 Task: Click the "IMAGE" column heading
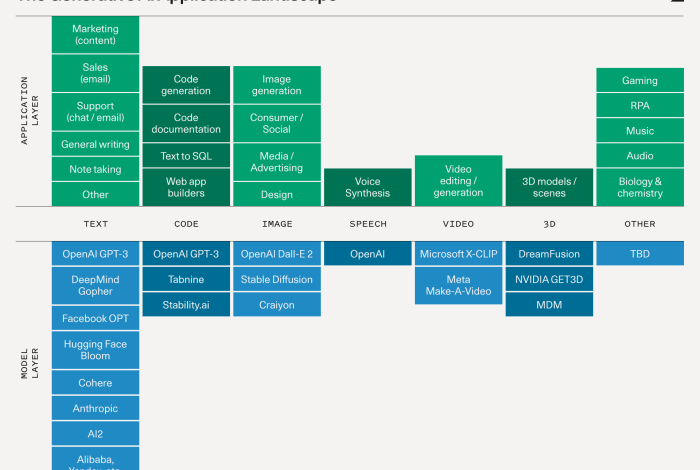[277, 224]
